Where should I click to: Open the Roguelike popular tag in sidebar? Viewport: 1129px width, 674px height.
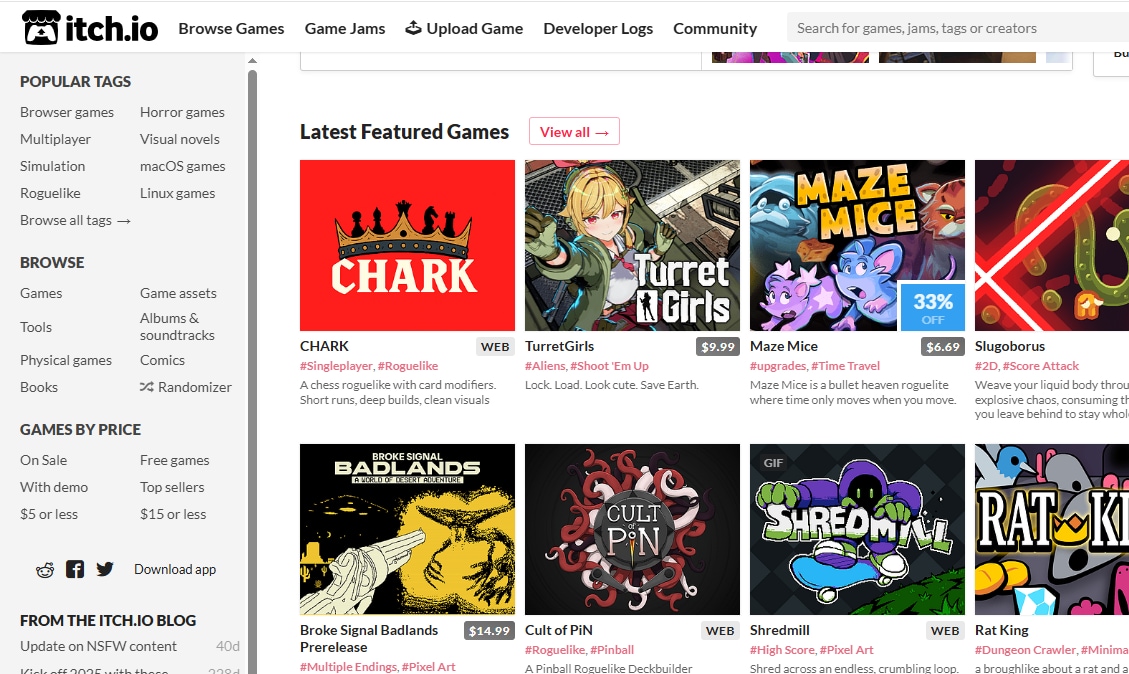click(x=50, y=193)
